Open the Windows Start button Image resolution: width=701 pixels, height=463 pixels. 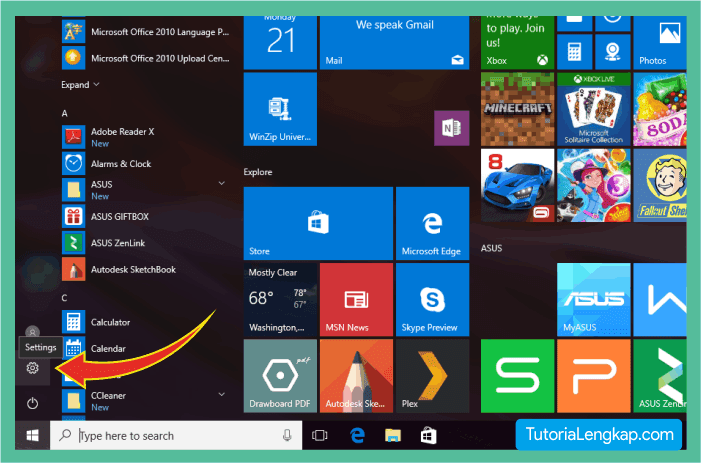point(32,435)
